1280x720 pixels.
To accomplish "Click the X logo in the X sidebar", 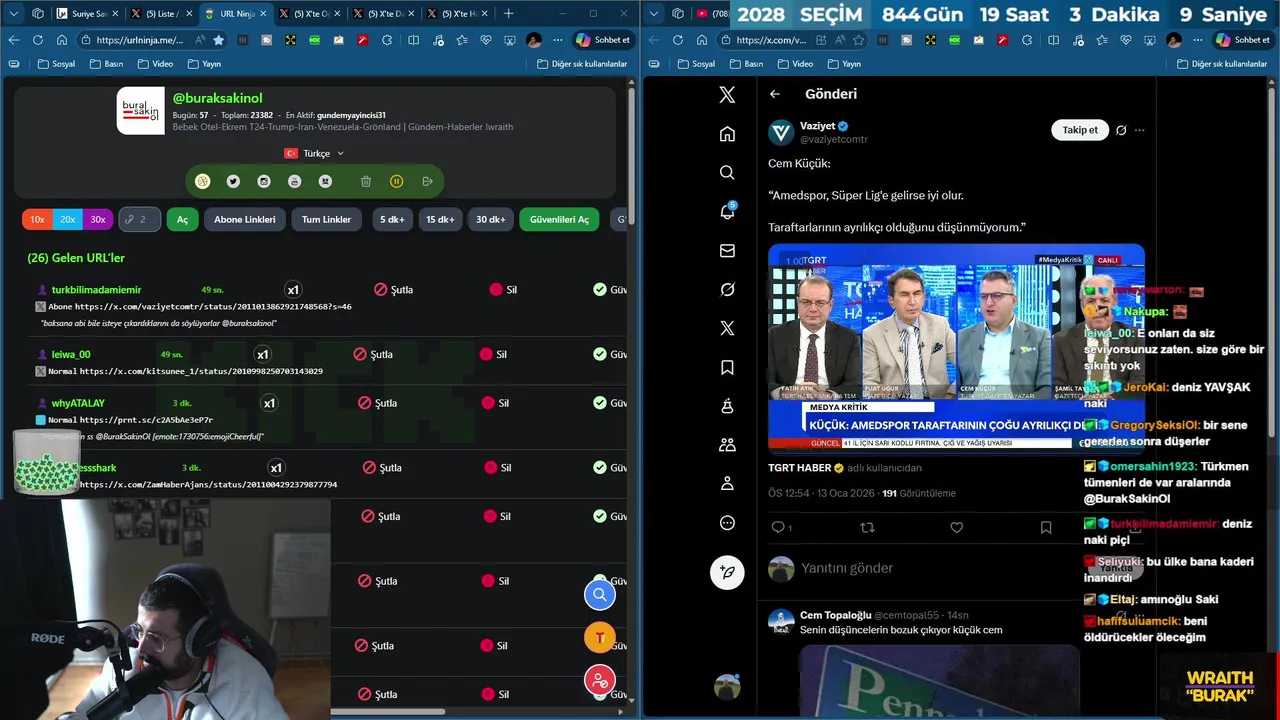I will click(x=727, y=95).
